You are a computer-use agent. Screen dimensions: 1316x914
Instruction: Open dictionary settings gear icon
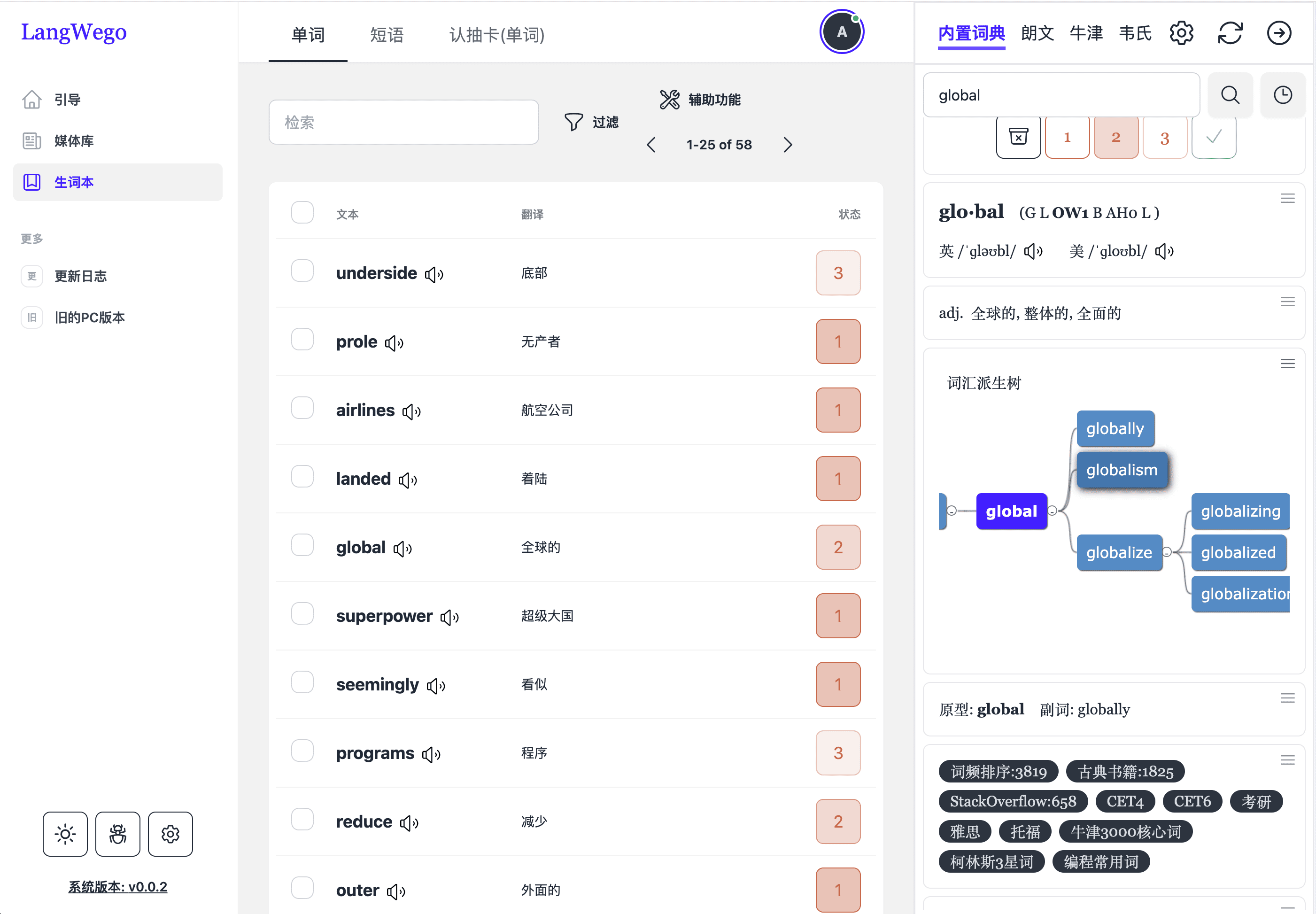point(1181,33)
